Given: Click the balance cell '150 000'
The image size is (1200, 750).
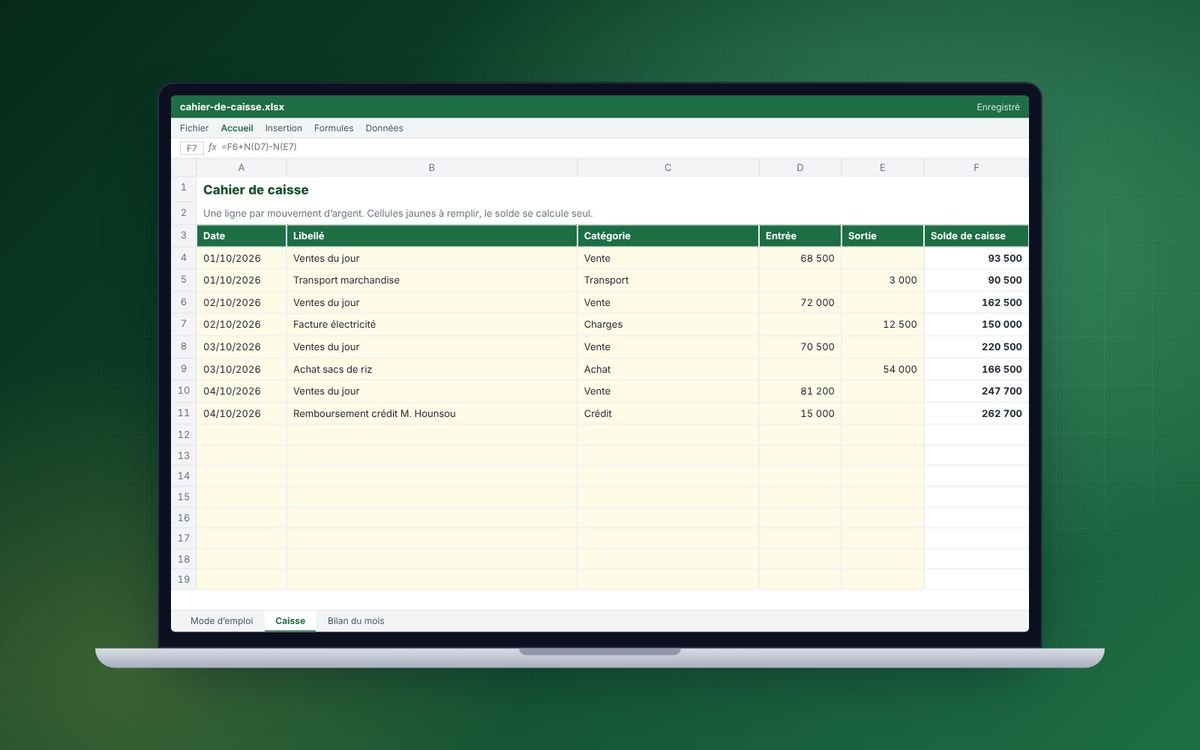Looking at the screenshot, I should click(x=976, y=324).
